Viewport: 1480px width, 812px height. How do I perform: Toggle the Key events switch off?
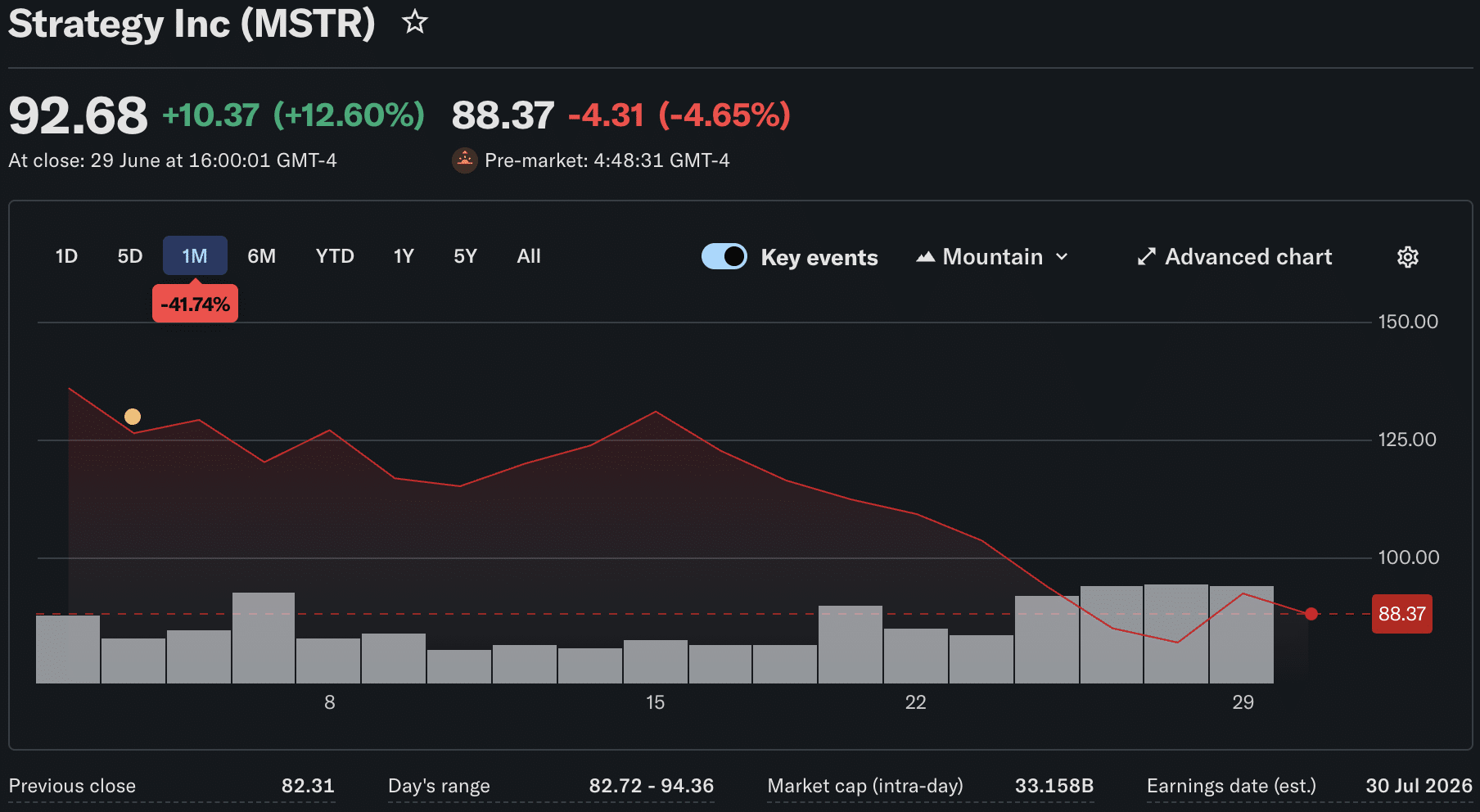coord(724,256)
